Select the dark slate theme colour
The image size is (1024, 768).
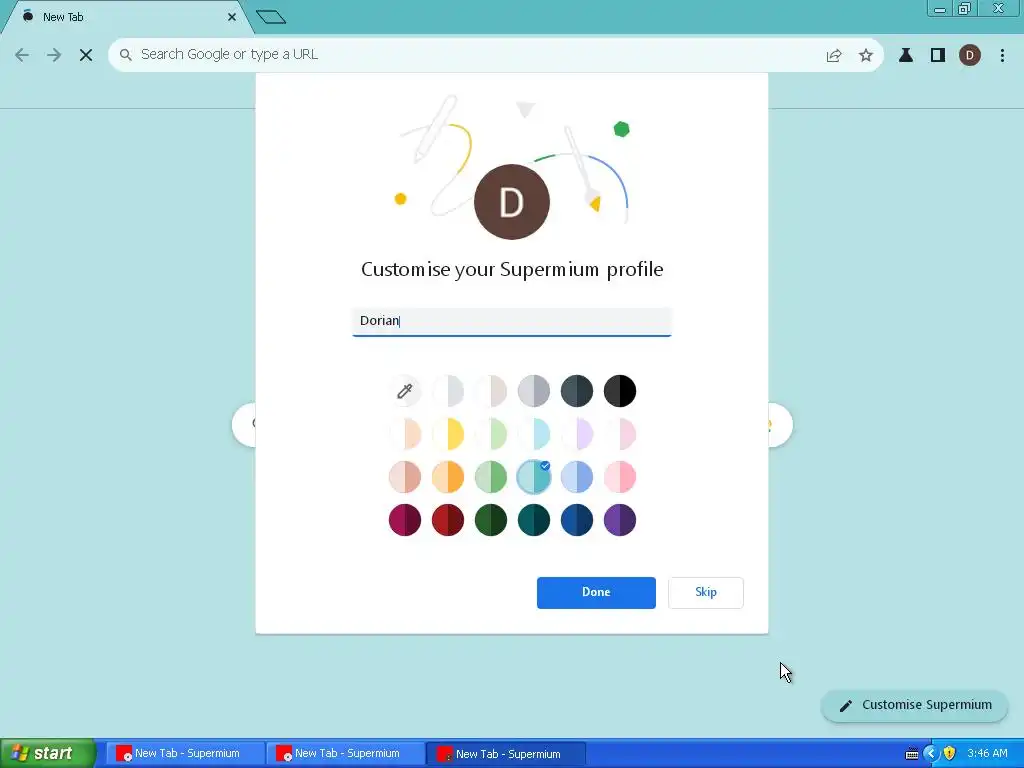point(577,391)
